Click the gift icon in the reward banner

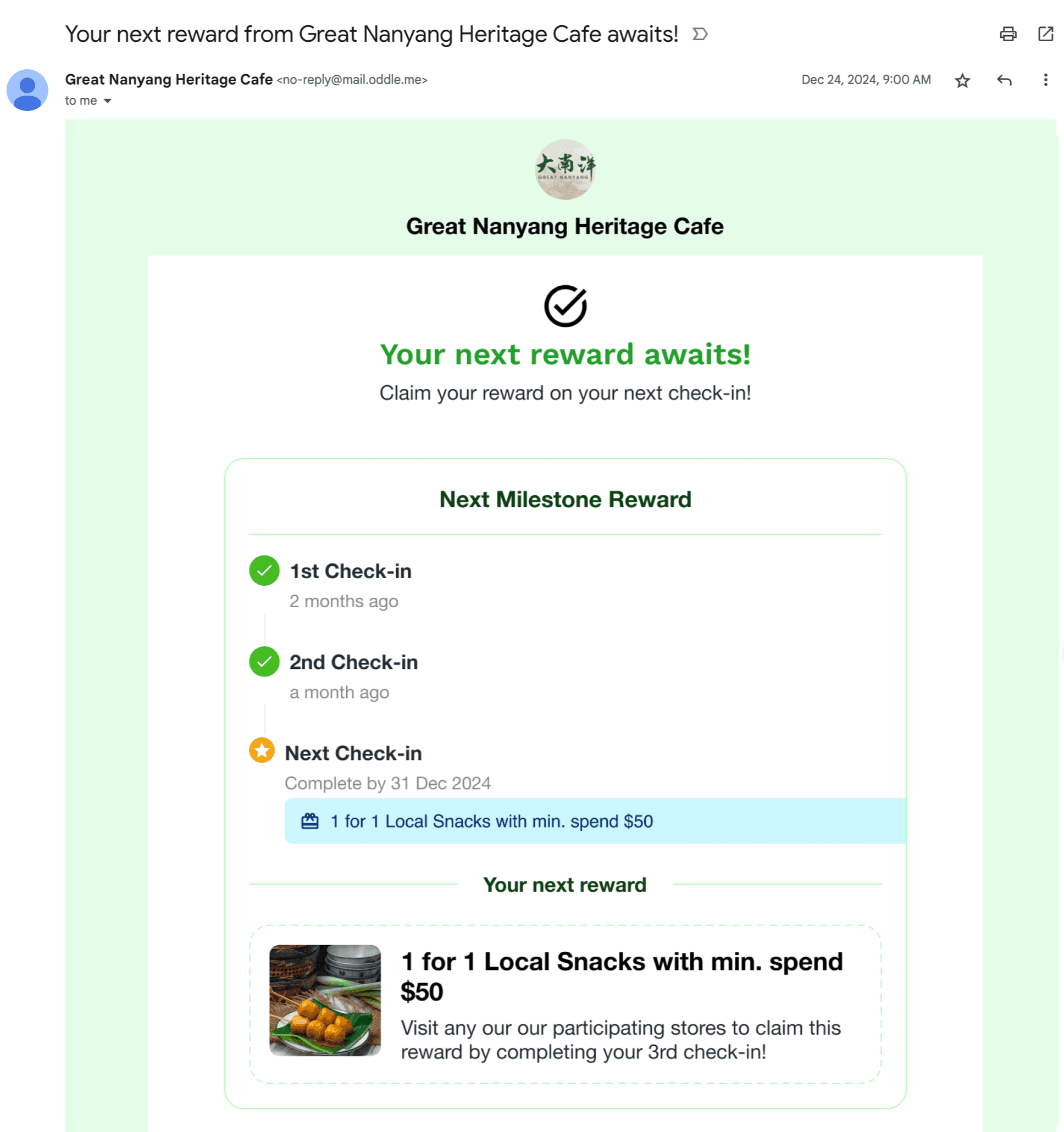pos(310,821)
